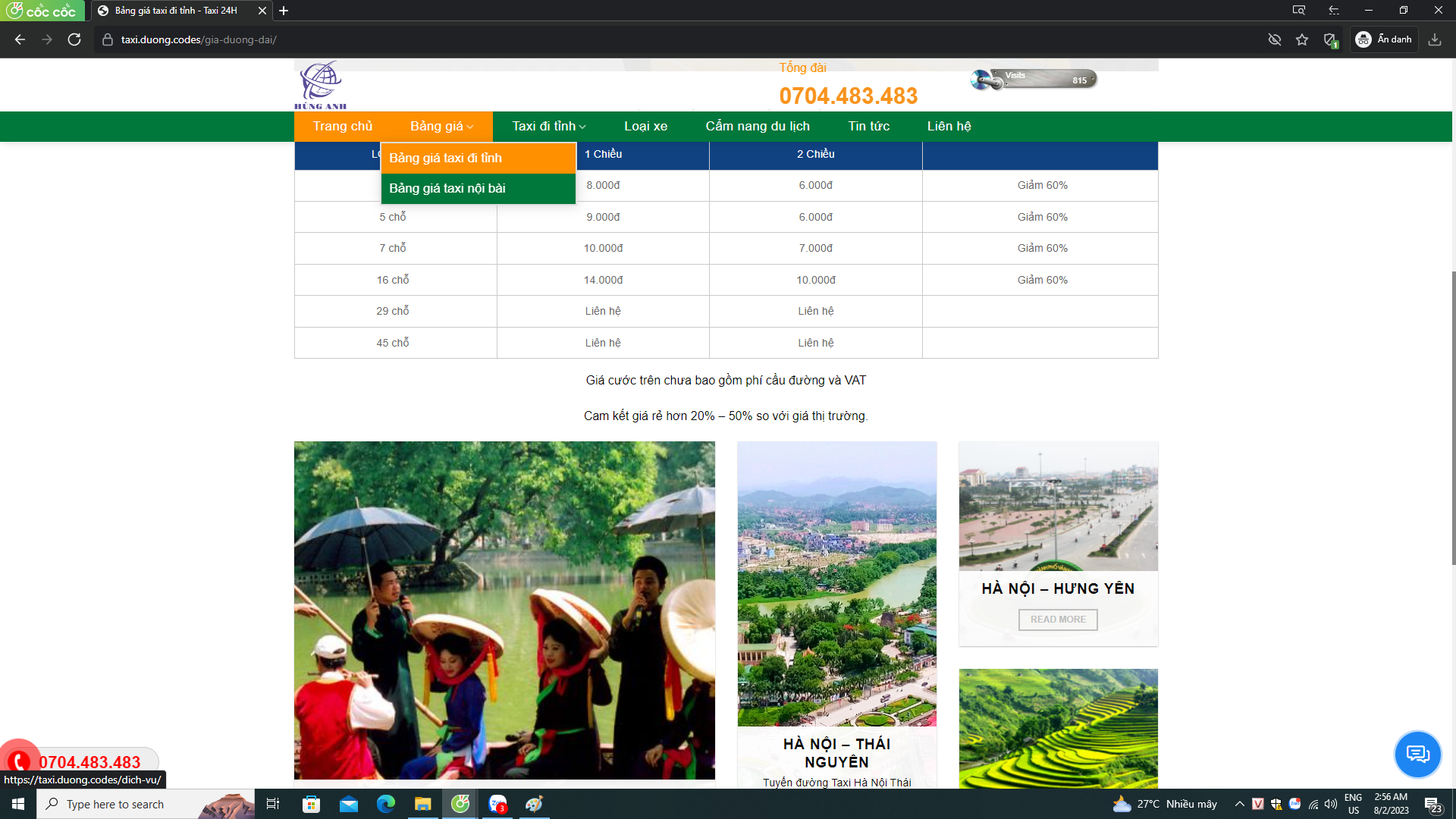Viewport: 1456px width, 819px height.
Task: Expand the Bảng giá dropdown menu
Action: coord(441,127)
